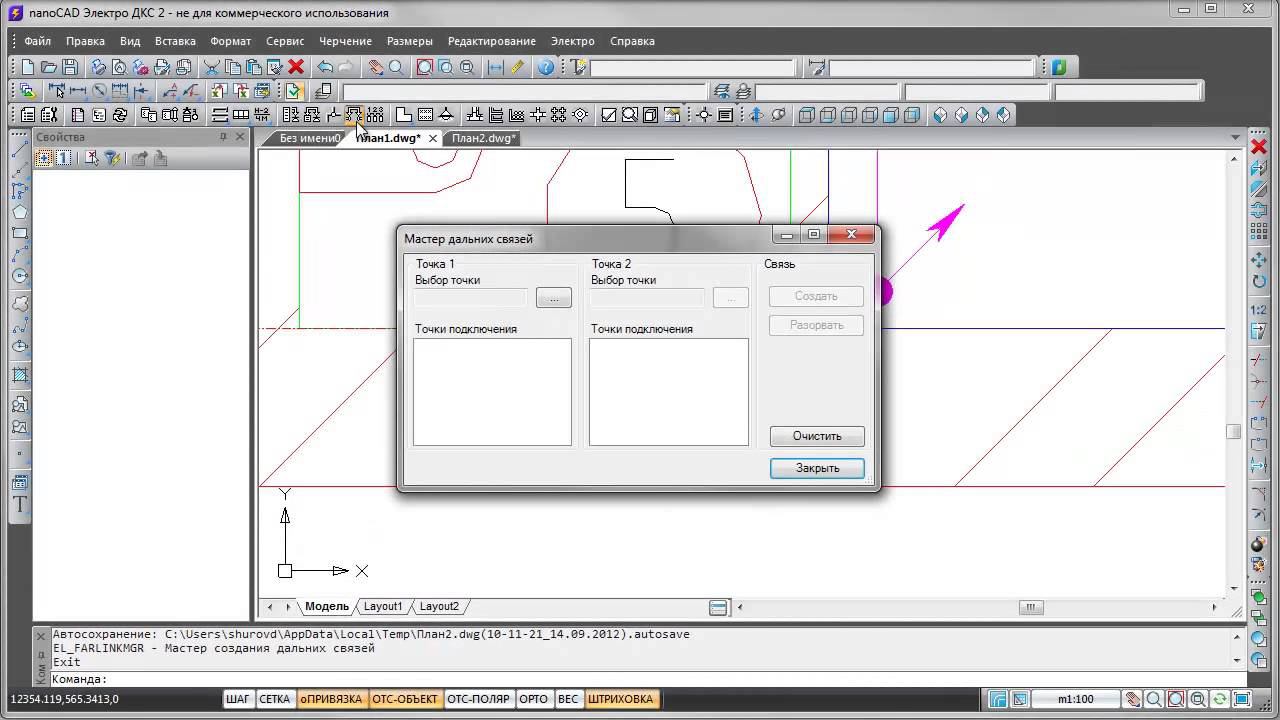Open the Сервис menu
Viewport: 1280px width, 720px height.
[x=285, y=41]
